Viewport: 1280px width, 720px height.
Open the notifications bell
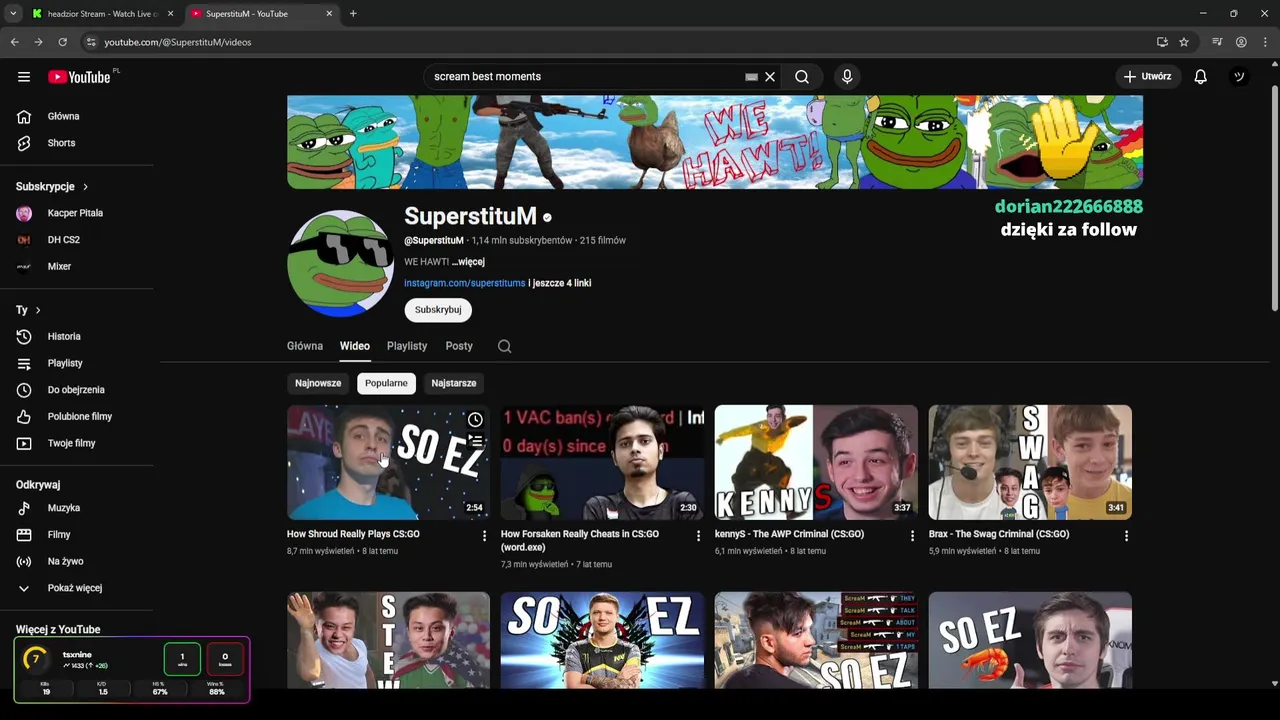1200,77
